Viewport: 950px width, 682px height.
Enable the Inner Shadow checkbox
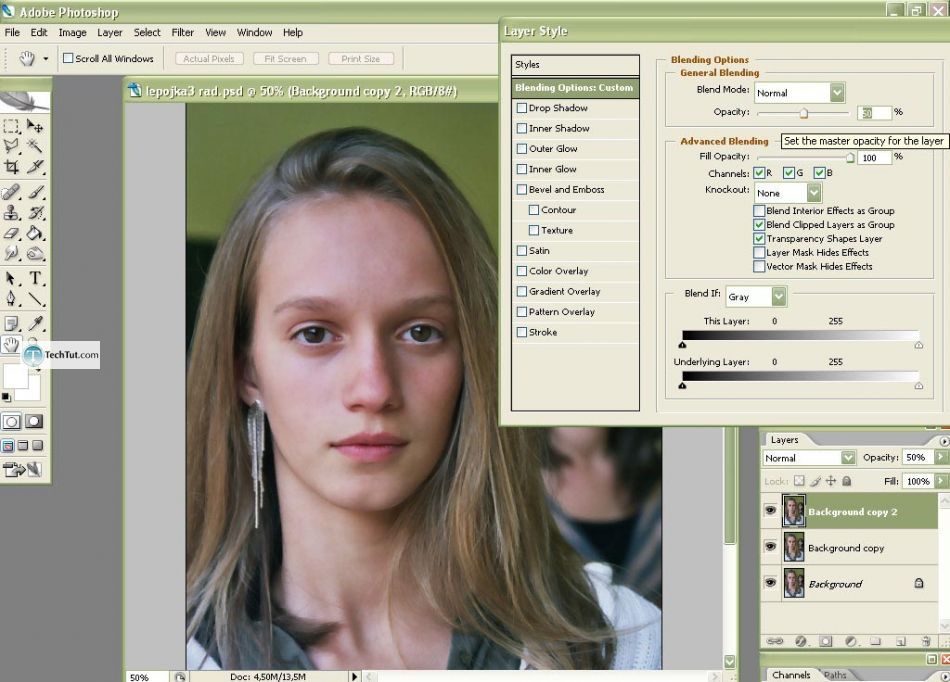click(x=522, y=128)
